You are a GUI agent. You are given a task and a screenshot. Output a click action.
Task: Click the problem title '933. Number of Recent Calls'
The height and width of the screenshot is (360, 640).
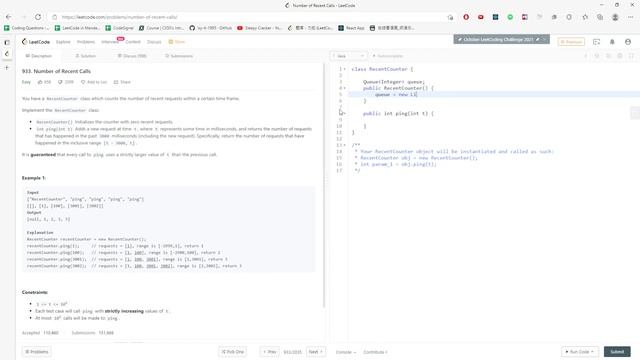click(x=56, y=71)
